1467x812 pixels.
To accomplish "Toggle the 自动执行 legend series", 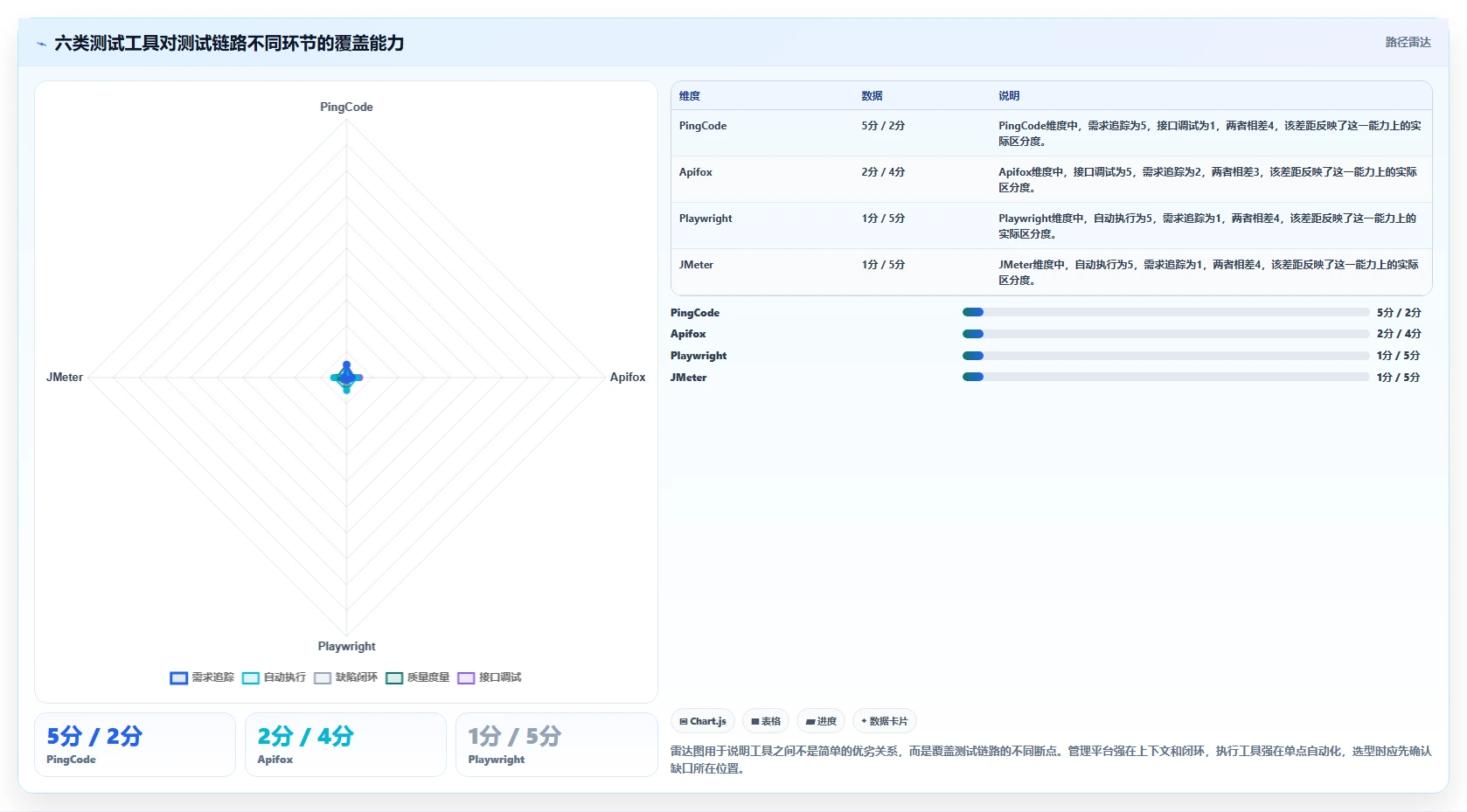I will click(274, 677).
